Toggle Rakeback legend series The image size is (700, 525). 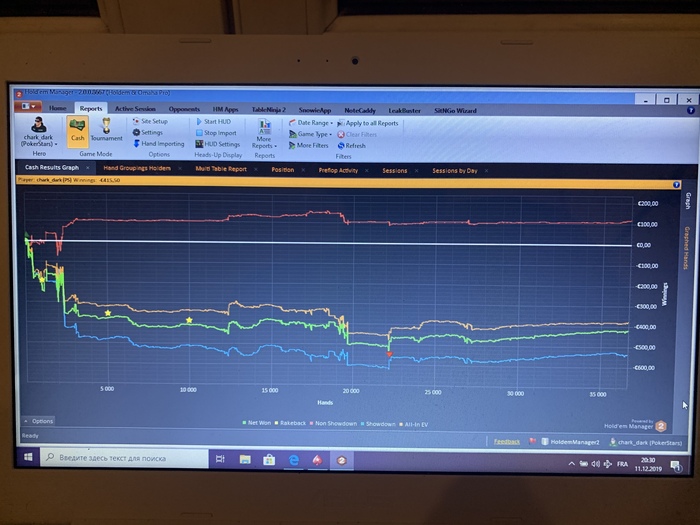[x=290, y=423]
